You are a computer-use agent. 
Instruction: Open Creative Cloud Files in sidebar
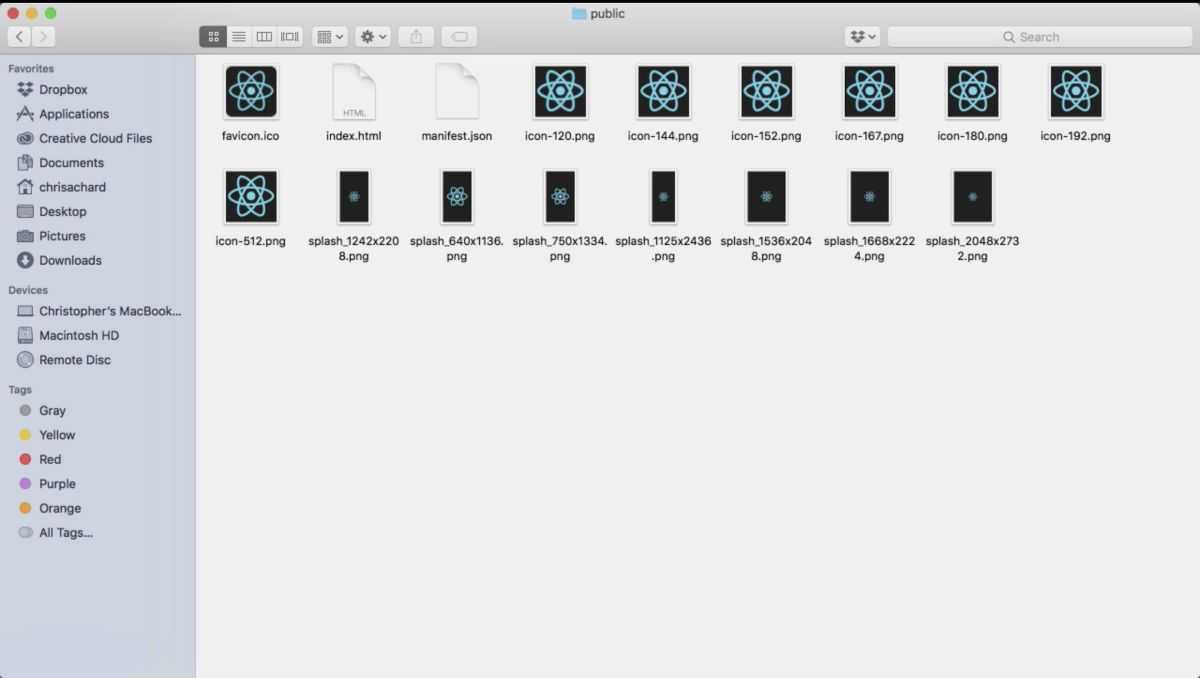(x=98, y=138)
